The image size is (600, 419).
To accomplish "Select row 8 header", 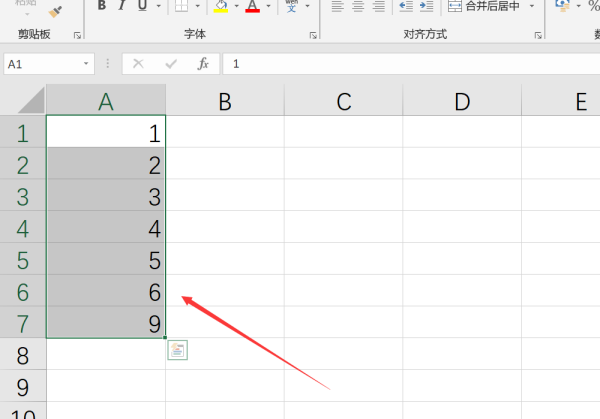I will pyautogui.click(x=23, y=354).
